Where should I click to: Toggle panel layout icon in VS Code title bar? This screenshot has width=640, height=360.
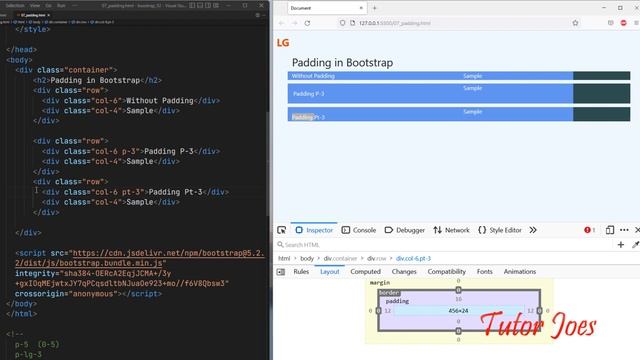[200, 6]
